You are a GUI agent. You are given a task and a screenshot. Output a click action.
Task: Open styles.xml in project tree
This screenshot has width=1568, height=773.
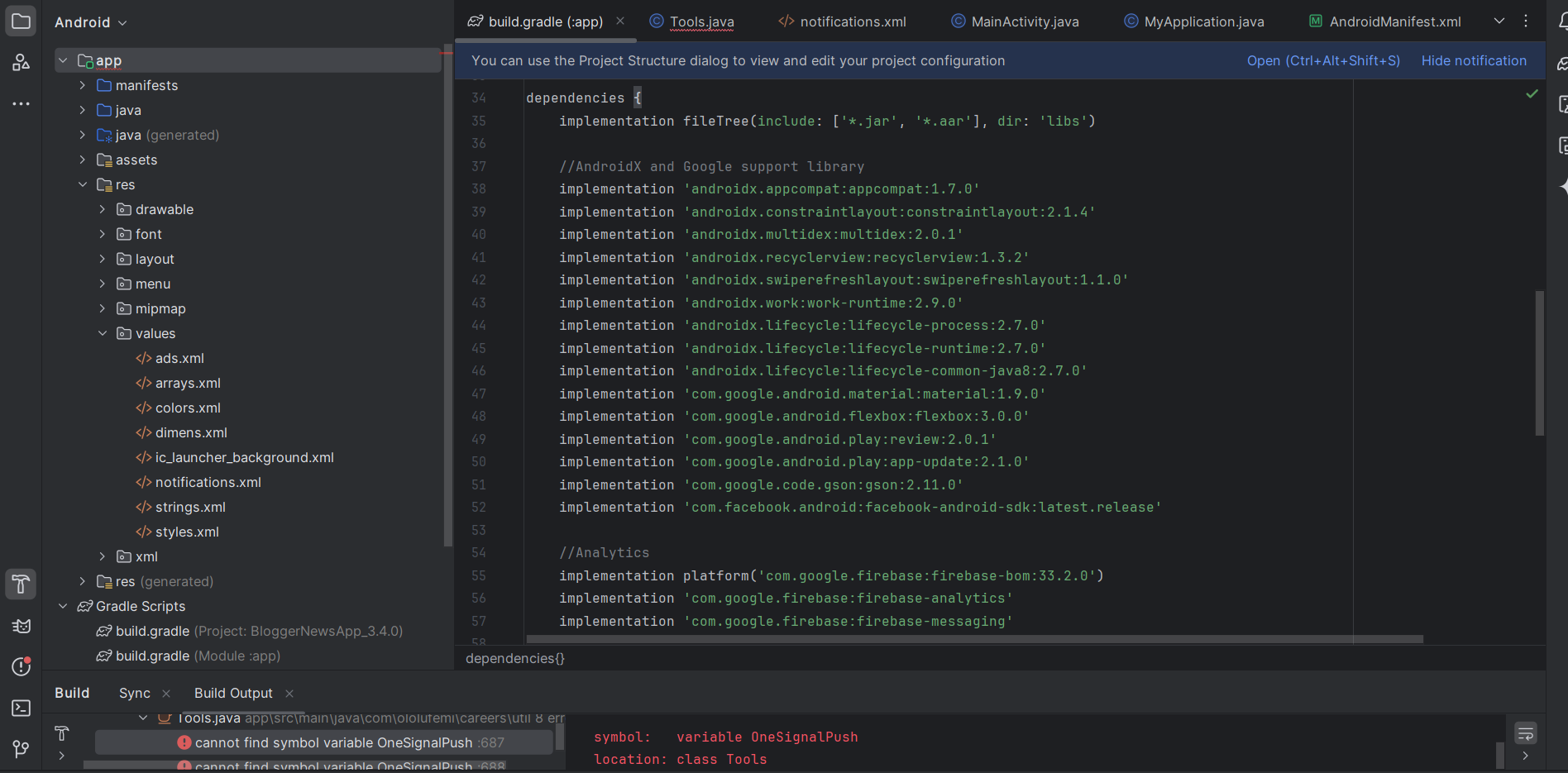pyautogui.click(x=177, y=532)
